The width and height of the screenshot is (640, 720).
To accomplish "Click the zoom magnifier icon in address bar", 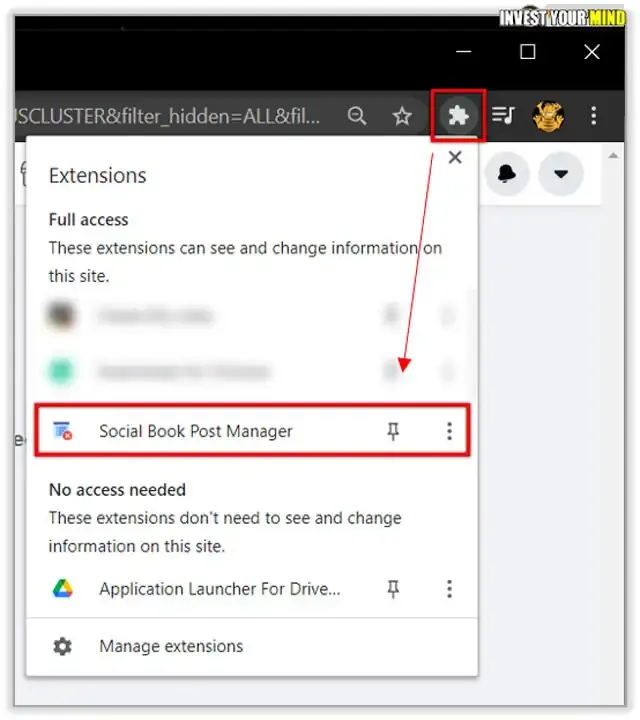I will pyautogui.click(x=357, y=116).
